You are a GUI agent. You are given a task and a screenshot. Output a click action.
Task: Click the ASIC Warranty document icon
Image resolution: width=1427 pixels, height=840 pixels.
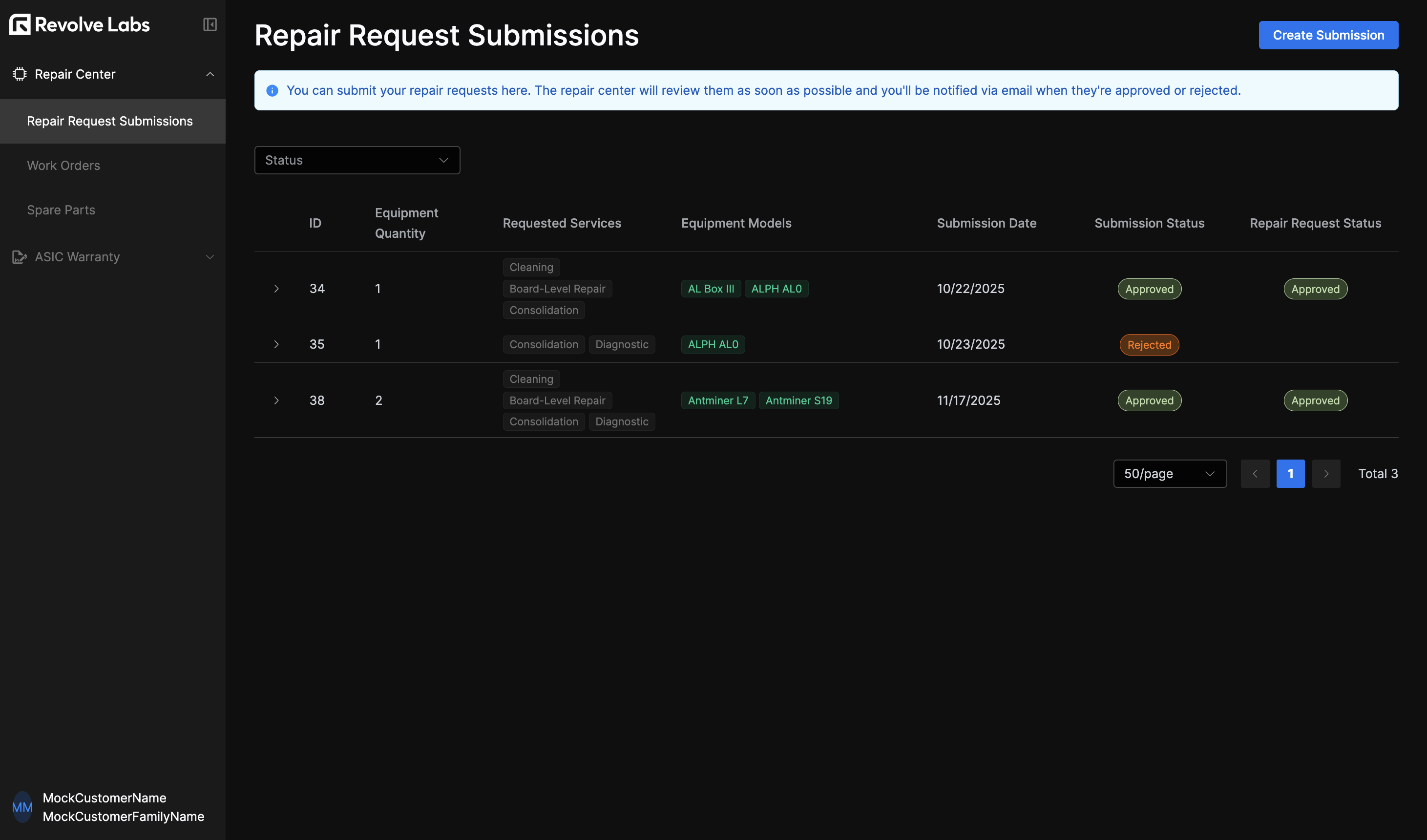pos(19,256)
